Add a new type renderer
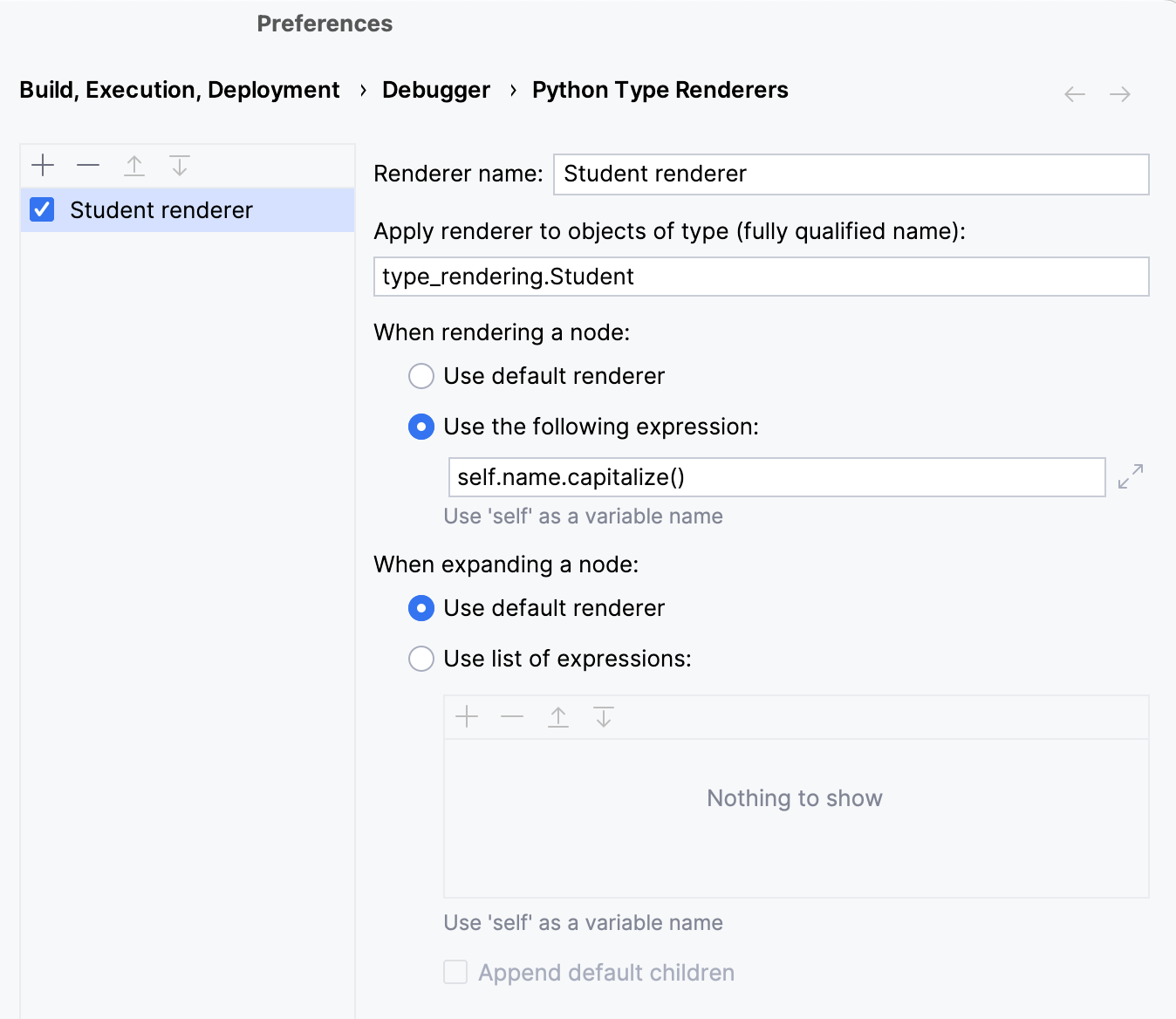Image resolution: width=1176 pixels, height=1019 pixels. (42, 166)
